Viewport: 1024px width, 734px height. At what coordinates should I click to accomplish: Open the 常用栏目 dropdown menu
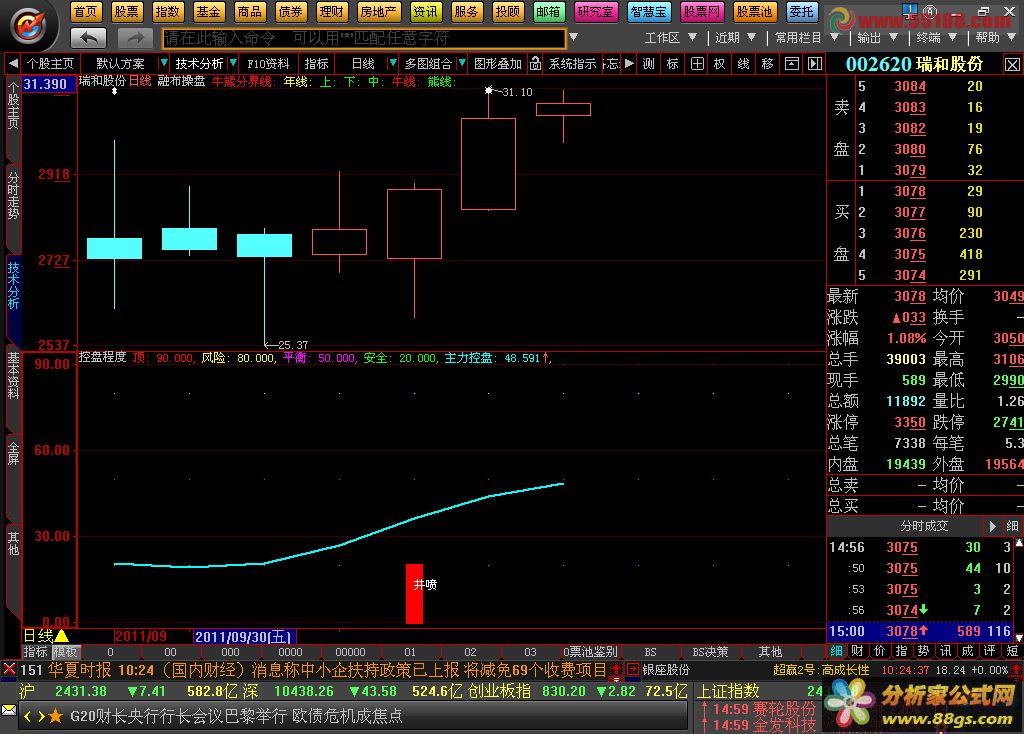point(805,38)
